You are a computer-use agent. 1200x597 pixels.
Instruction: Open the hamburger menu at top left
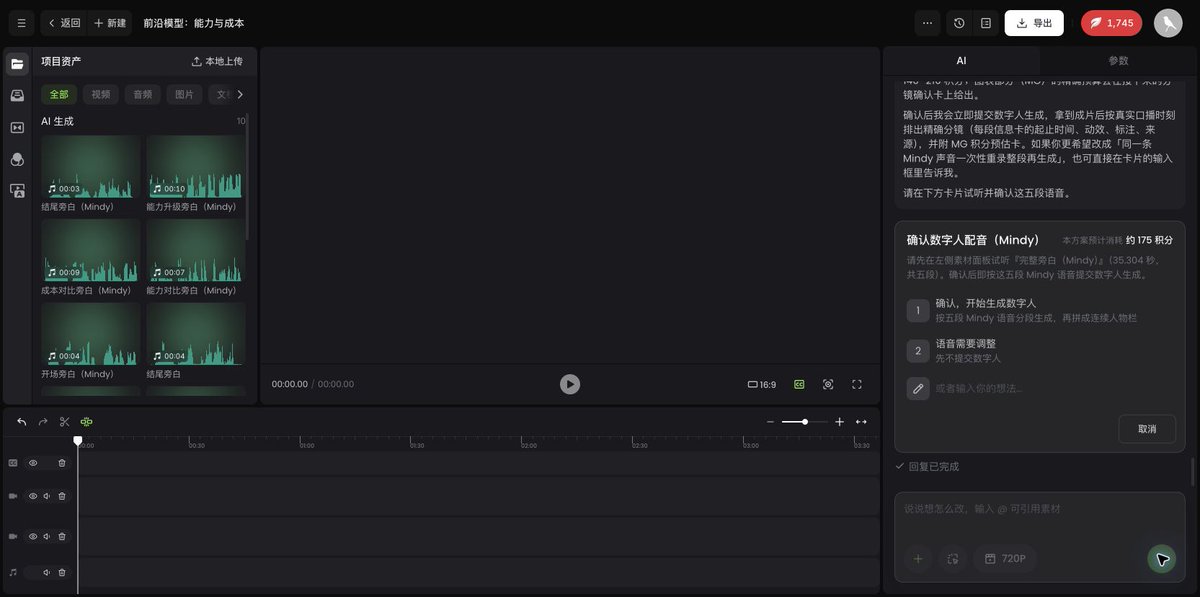pos(21,23)
